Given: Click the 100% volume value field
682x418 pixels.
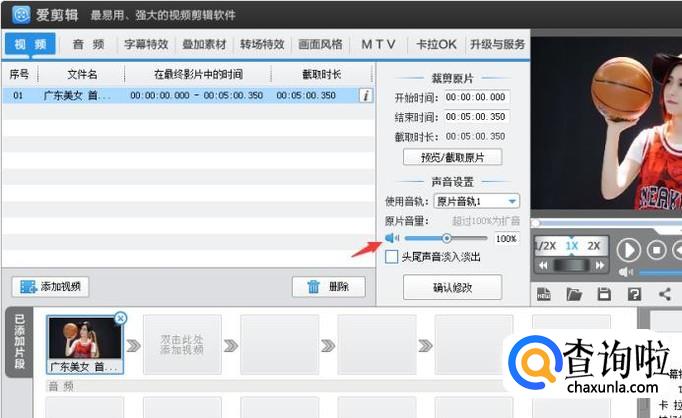Looking at the screenshot, I should click(x=506, y=239).
